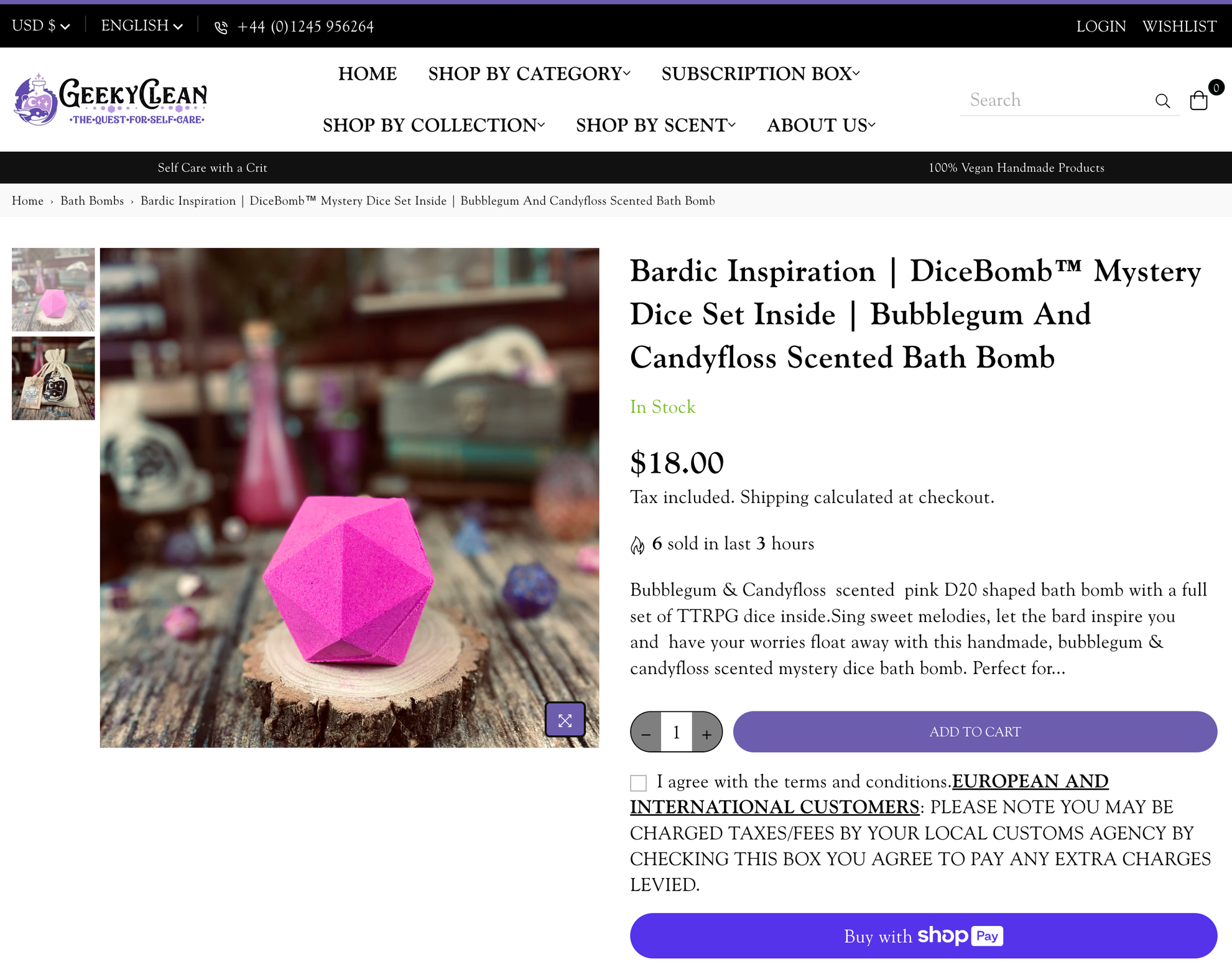Open the USD $ currency dropdown
The image size is (1232, 972).
point(41,25)
